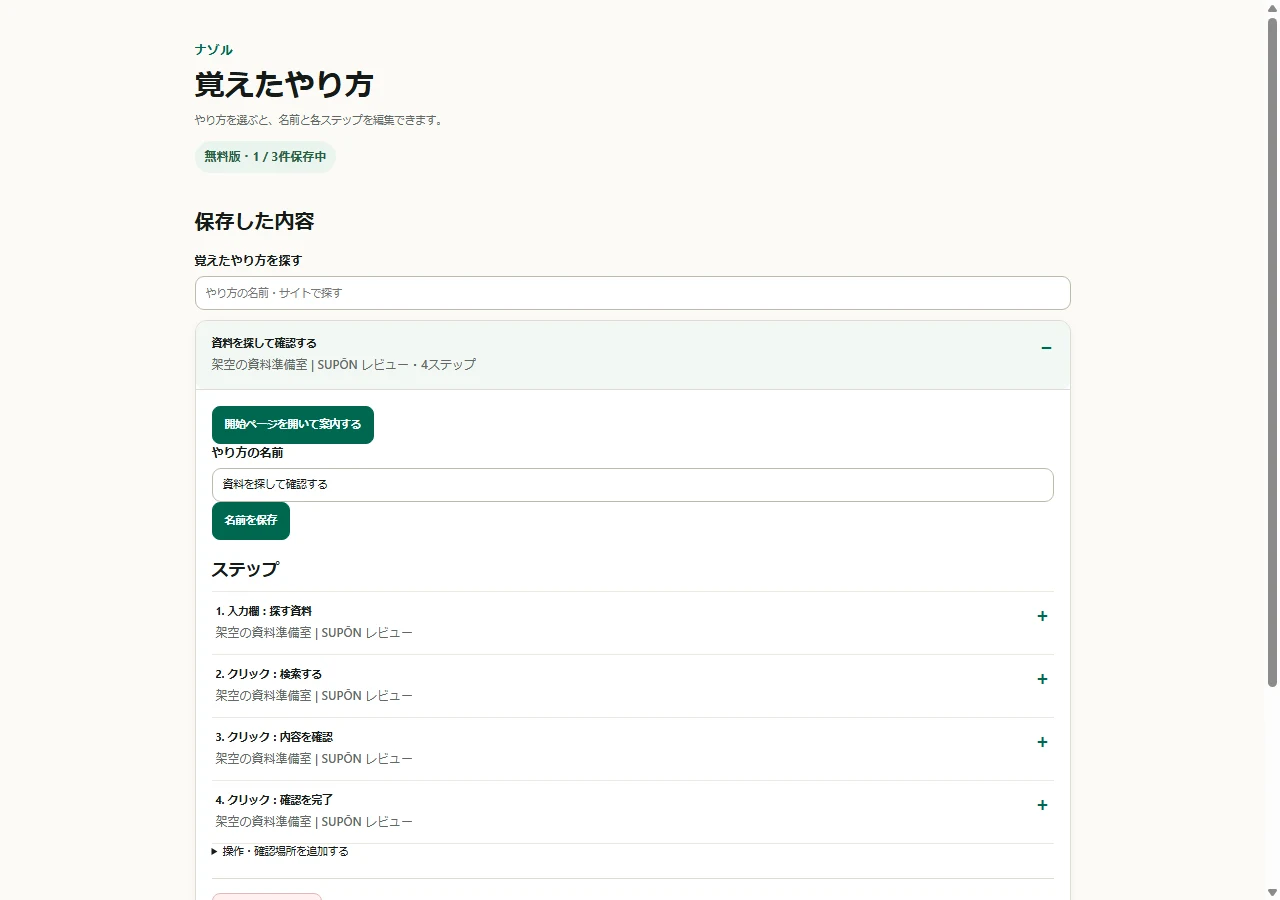1280x900 pixels.
Task: Click the 4ステップ subtitle text of the entry
Action: point(448,365)
